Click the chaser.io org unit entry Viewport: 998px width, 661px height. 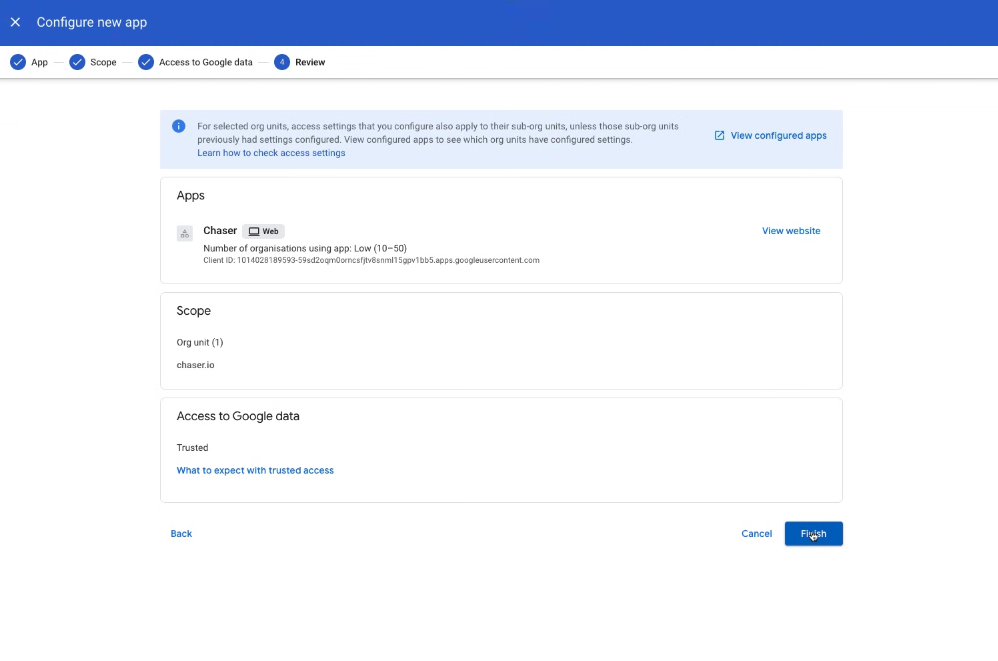tap(196, 364)
